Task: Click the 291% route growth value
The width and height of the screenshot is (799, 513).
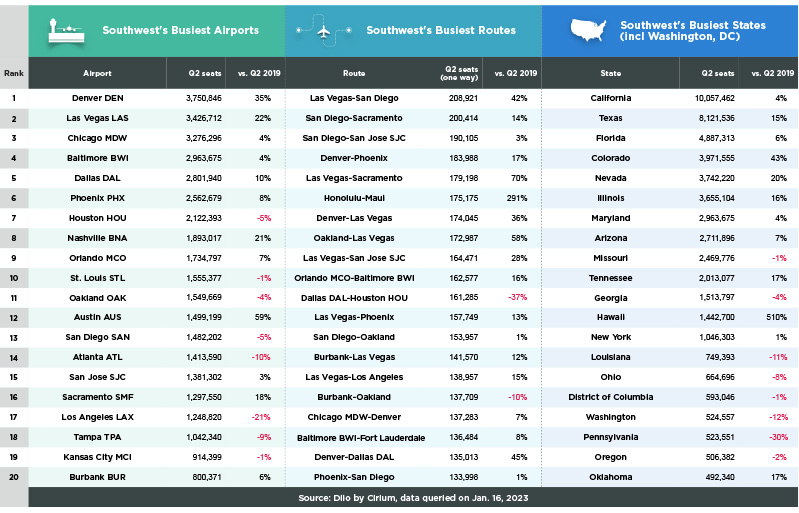Action: point(517,198)
